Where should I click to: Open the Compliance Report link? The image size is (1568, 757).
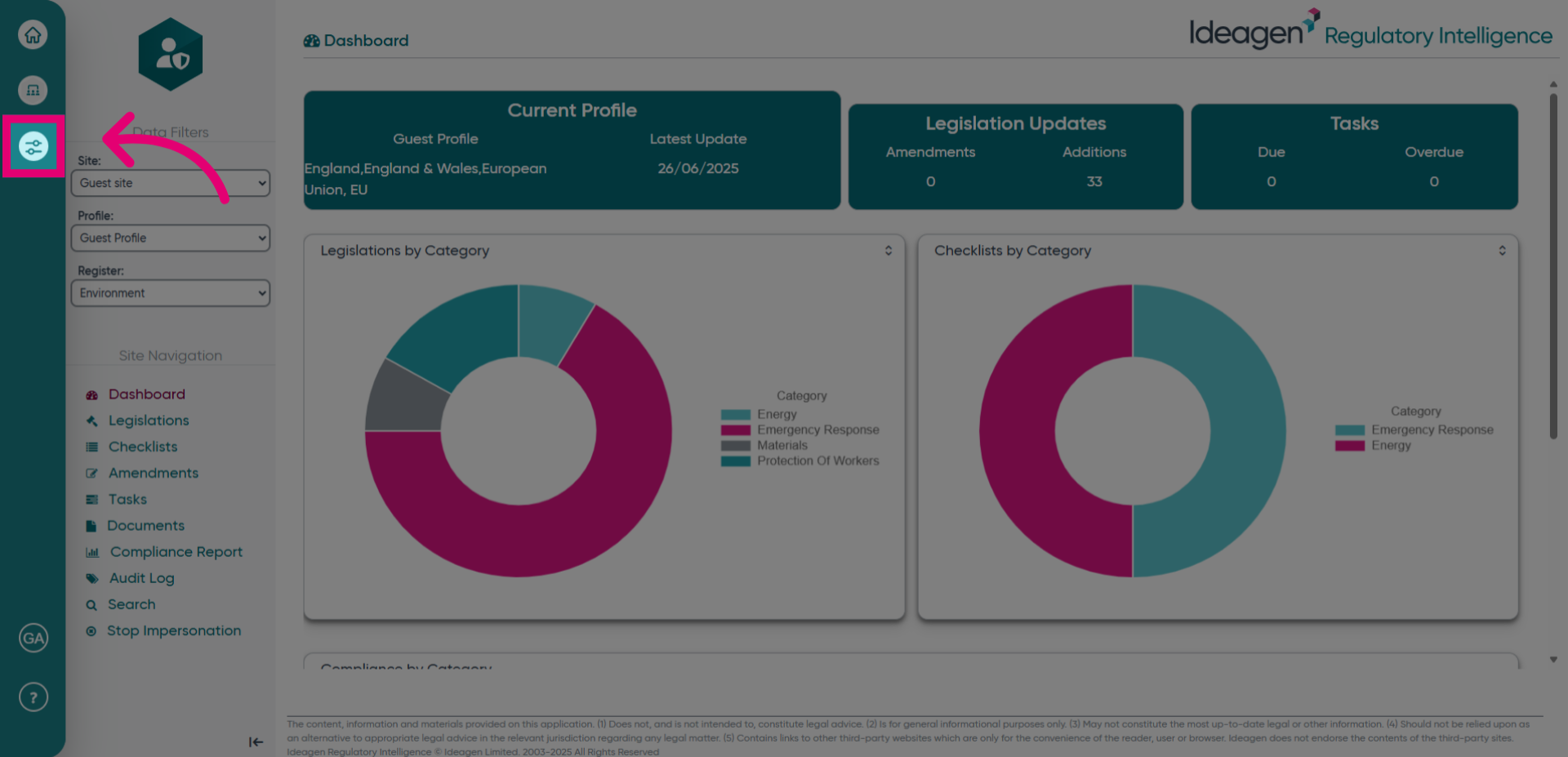click(x=176, y=552)
